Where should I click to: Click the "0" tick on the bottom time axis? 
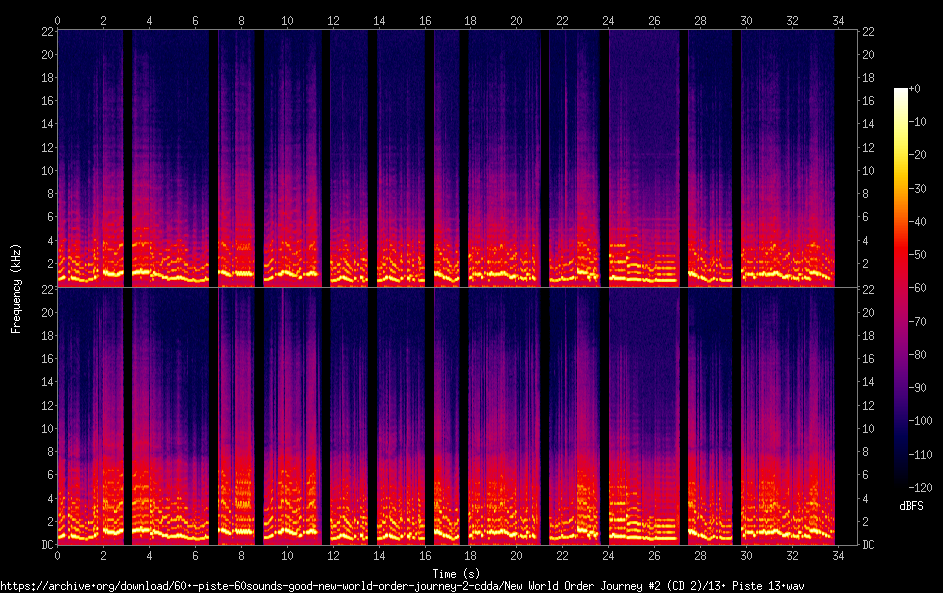pyautogui.click(x=57, y=556)
